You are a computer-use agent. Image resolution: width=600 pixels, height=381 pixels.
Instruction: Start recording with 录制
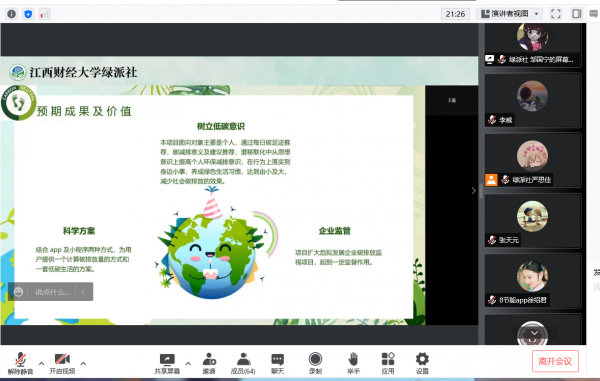pos(315,363)
